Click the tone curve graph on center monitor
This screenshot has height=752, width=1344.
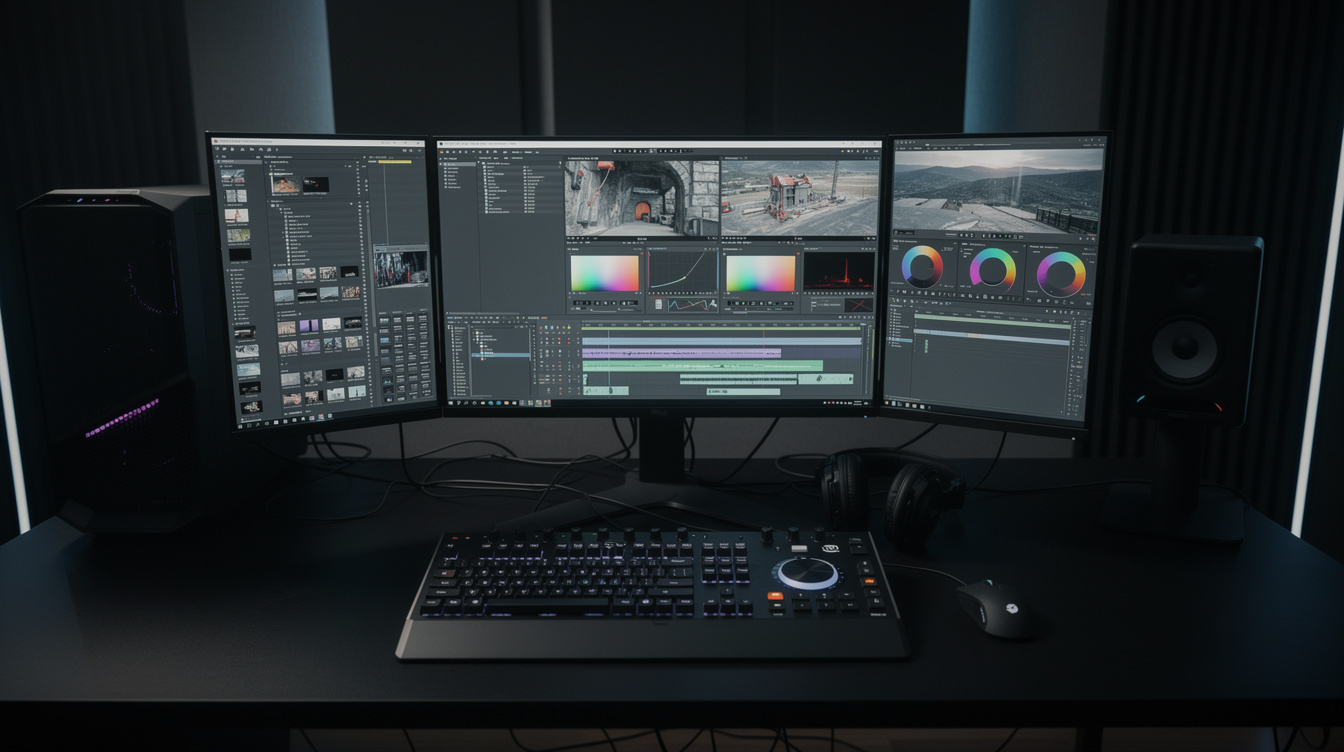[x=683, y=271]
